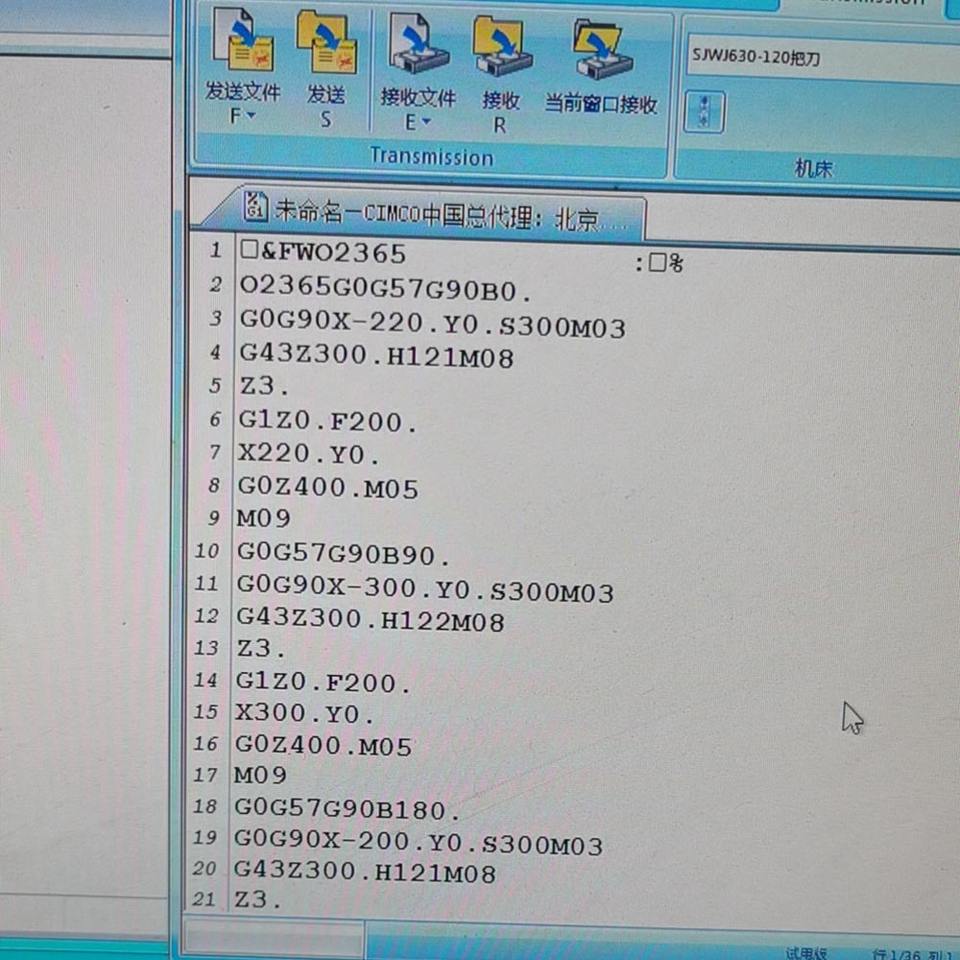Screen dimensions: 960x960
Task: Click the :□% text on line 1
Action: pyautogui.click(x=659, y=263)
